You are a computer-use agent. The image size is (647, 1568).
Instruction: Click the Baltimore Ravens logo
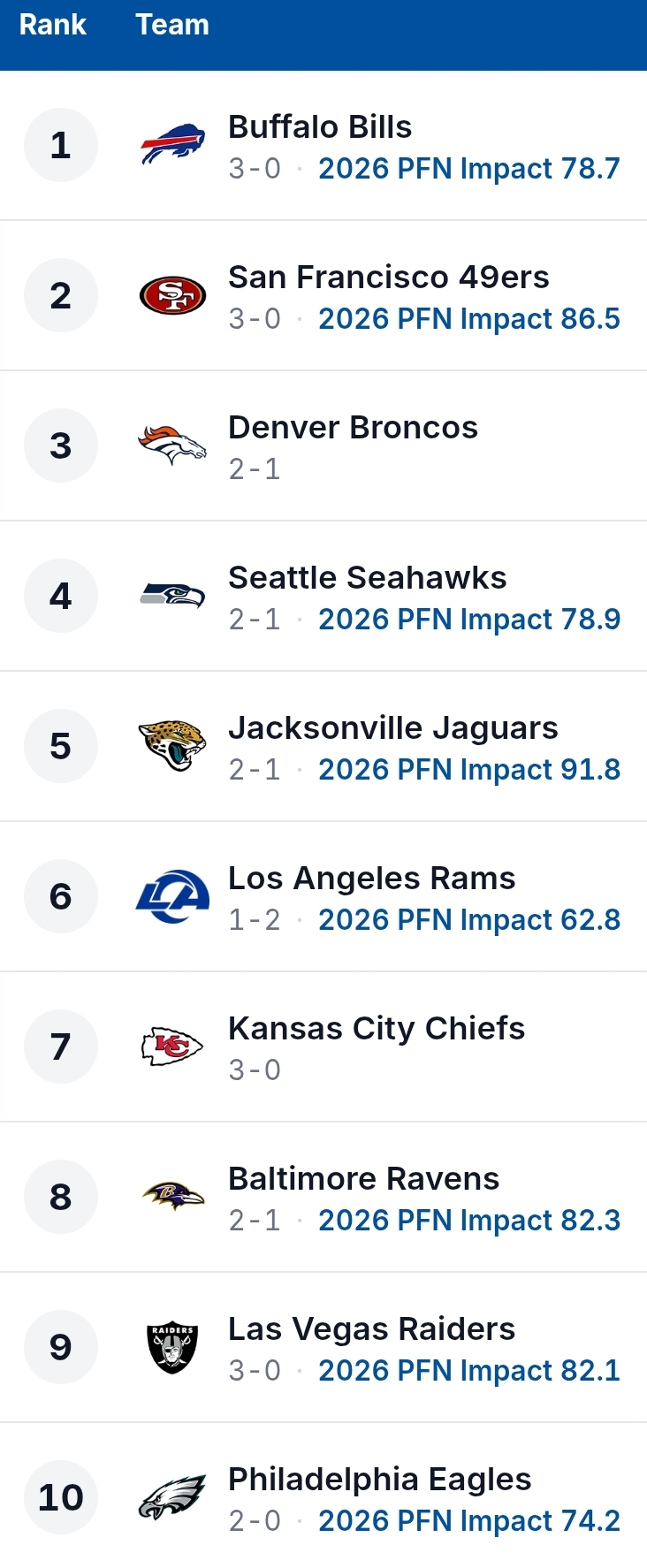pos(172,1197)
